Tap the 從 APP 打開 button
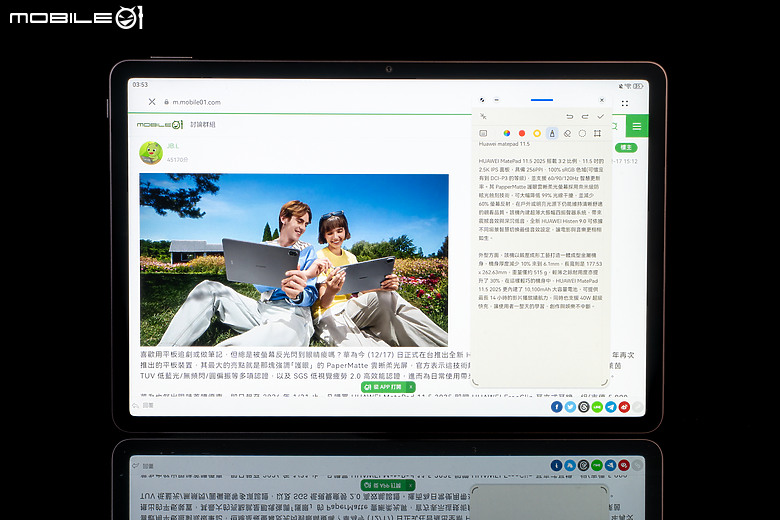 pos(384,387)
